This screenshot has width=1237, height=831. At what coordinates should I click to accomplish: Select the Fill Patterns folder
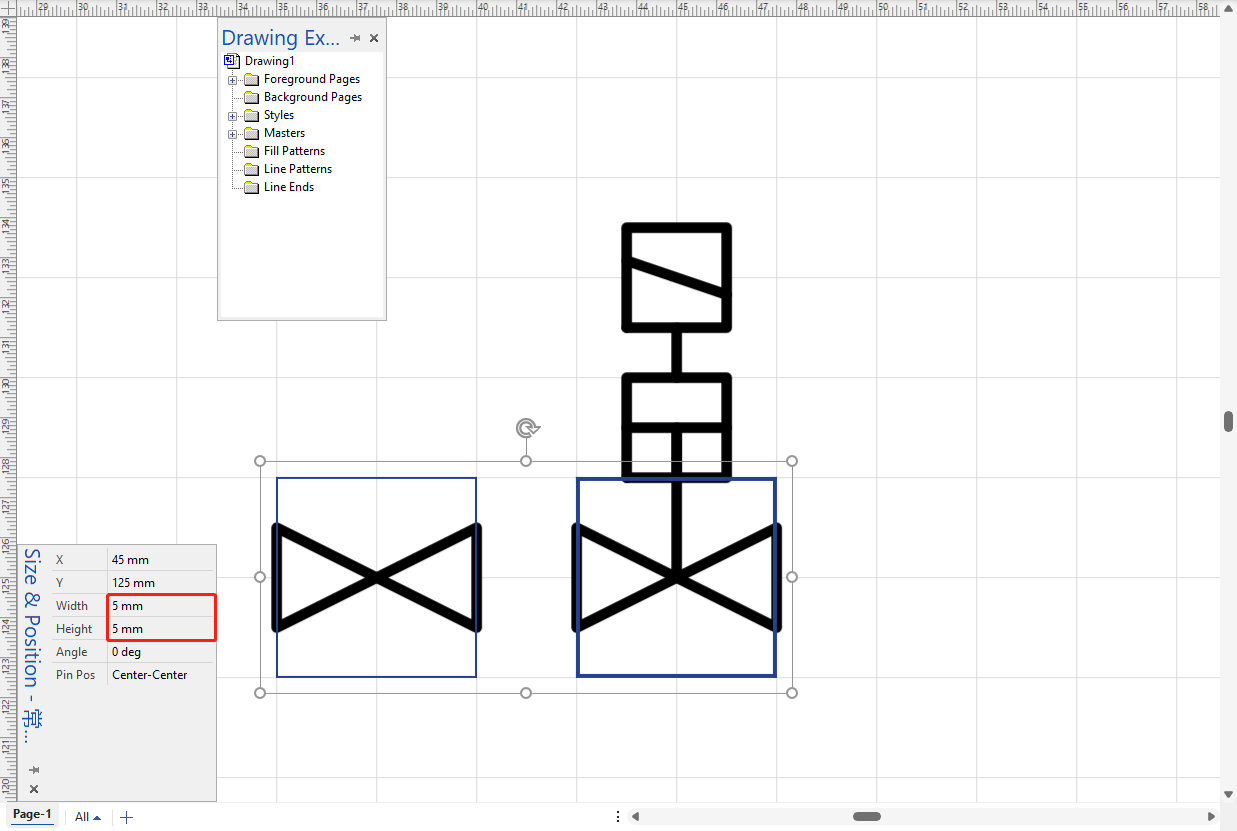(x=294, y=151)
